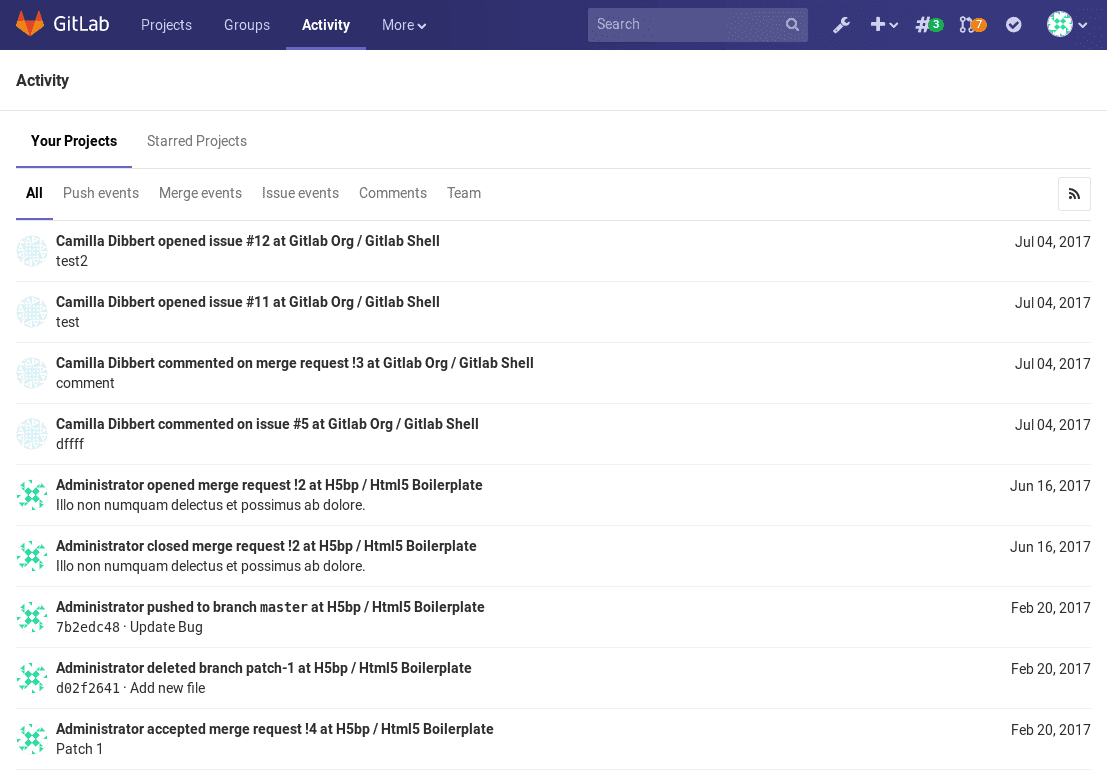Click Administrator avatar on pushed master row
This screenshot has width=1107, height=777.
point(32,618)
